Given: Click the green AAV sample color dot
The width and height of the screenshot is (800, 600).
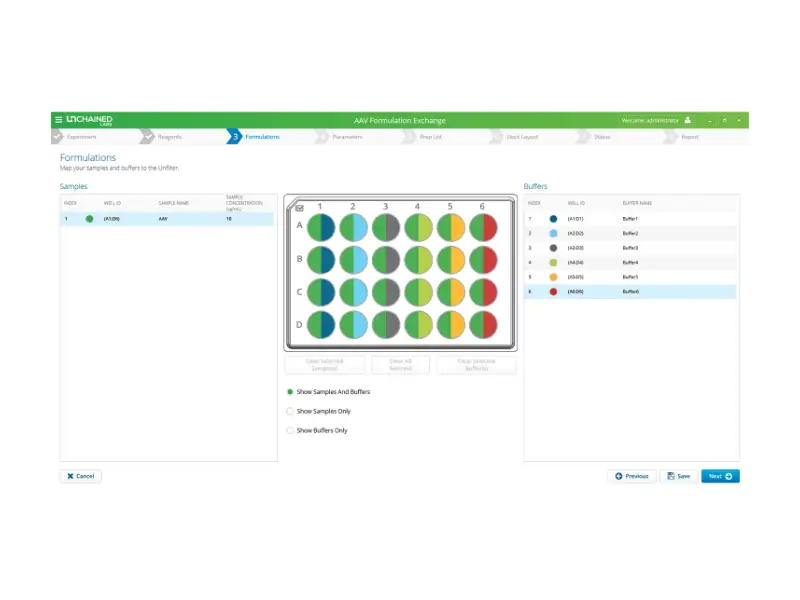Looking at the screenshot, I should [89, 218].
